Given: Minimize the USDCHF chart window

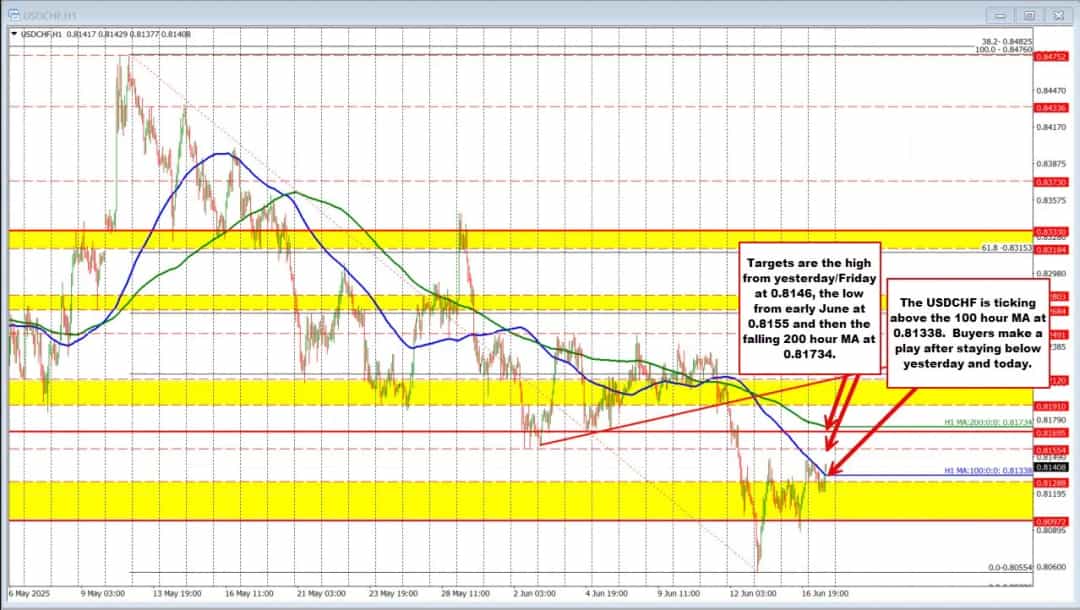Looking at the screenshot, I should point(998,15).
